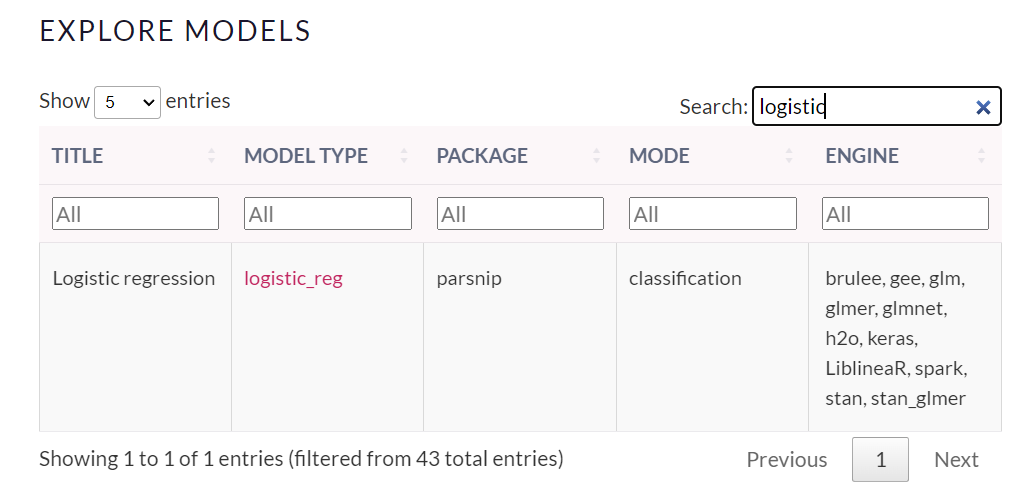Focus the Search field containing logistic
1018x491 pixels.
(860, 107)
